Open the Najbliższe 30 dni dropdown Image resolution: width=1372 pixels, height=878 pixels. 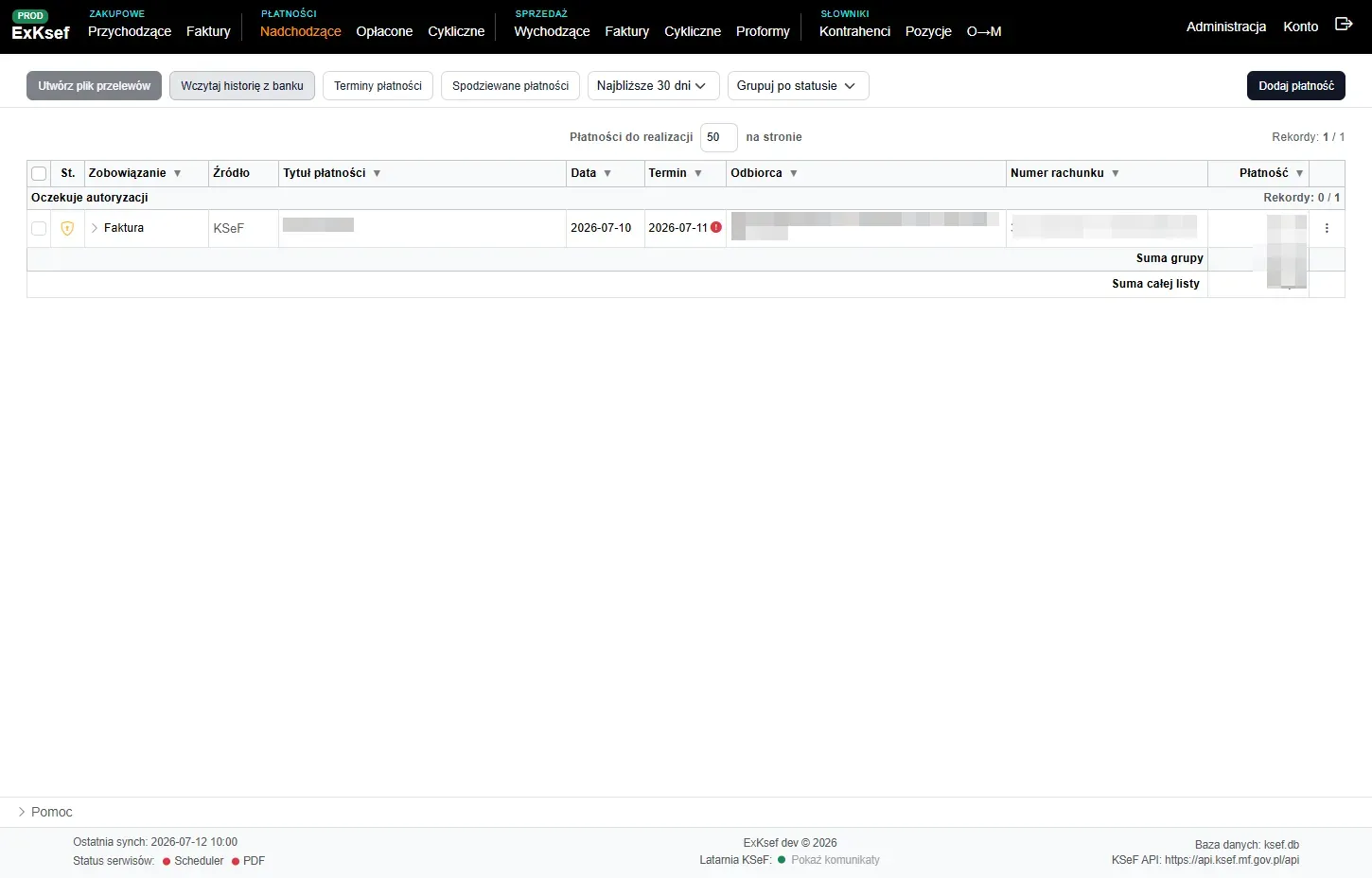[x=653, y=85]
